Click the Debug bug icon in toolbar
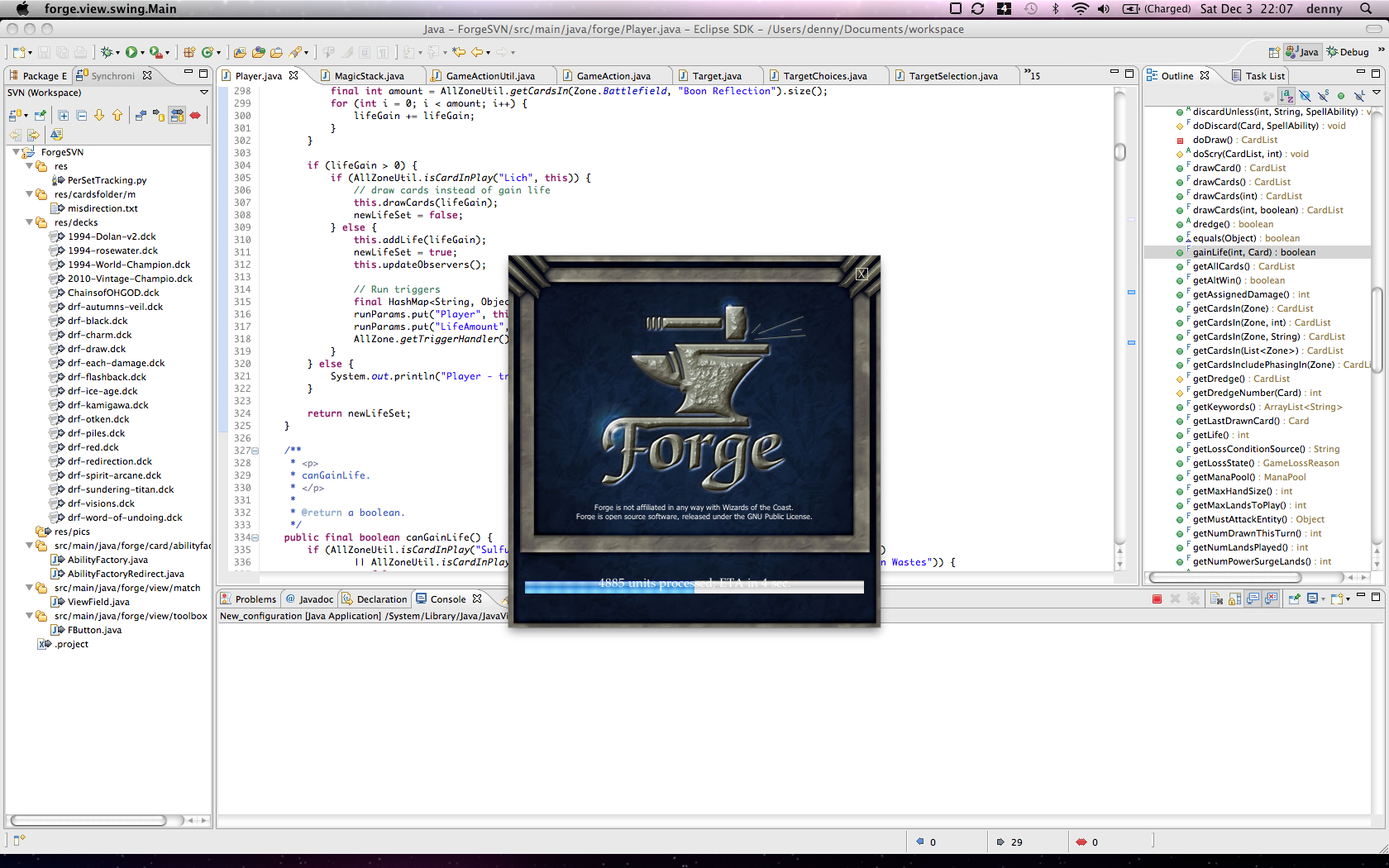The image size is (1389, 868). point(106,52)
